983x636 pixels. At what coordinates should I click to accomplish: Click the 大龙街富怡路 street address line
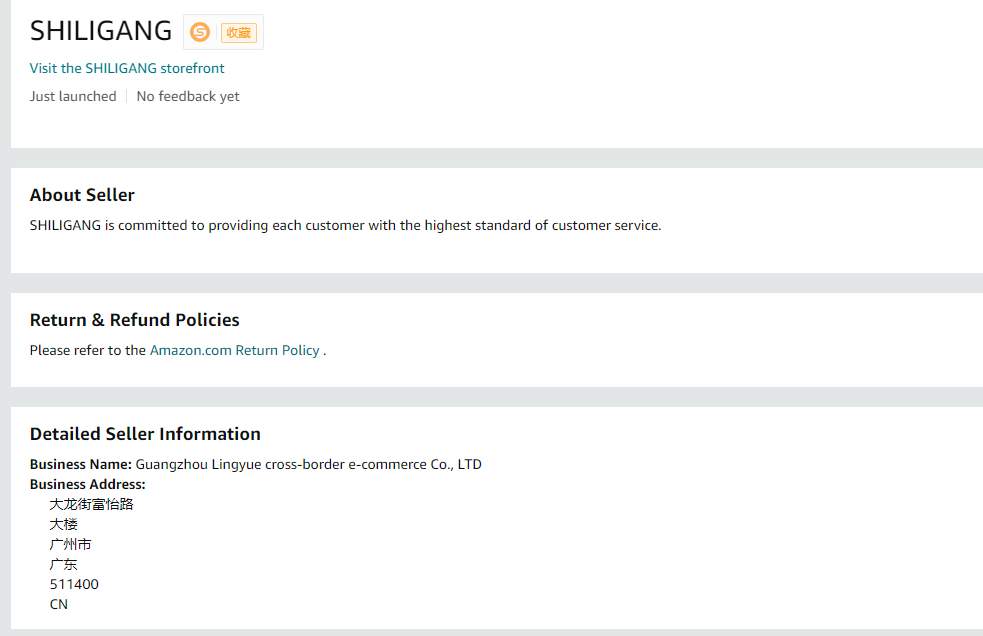92,504
